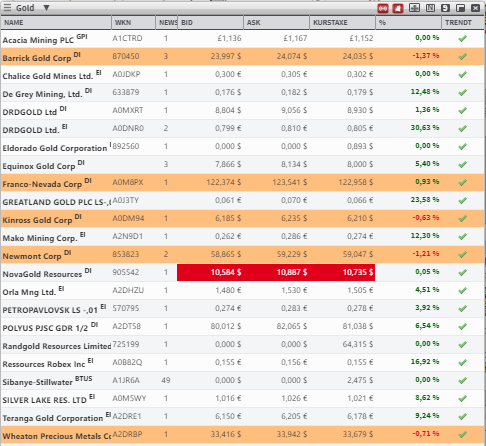Viewport: 486px width, 446px height.
Task: Click the four-arrow move icon in title bar
Action: (x=414, y=8)
